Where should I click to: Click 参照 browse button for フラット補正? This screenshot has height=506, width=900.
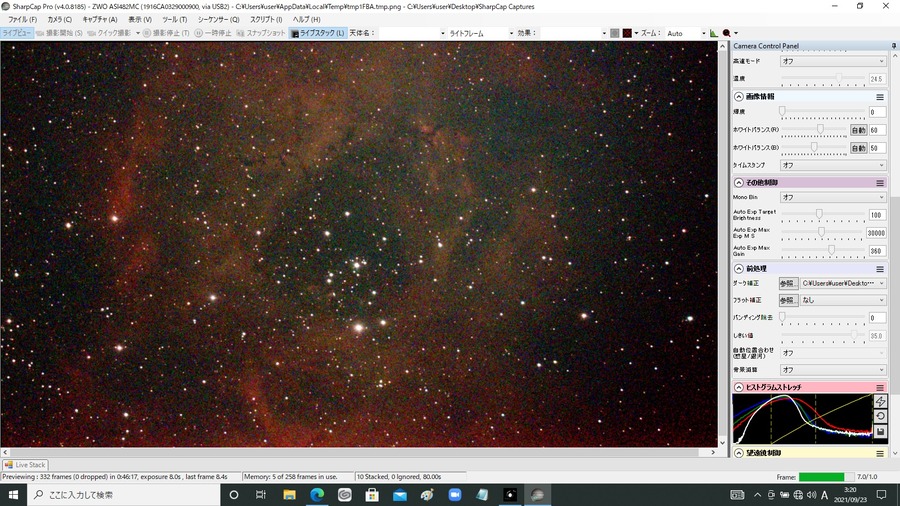coord(788,300)
